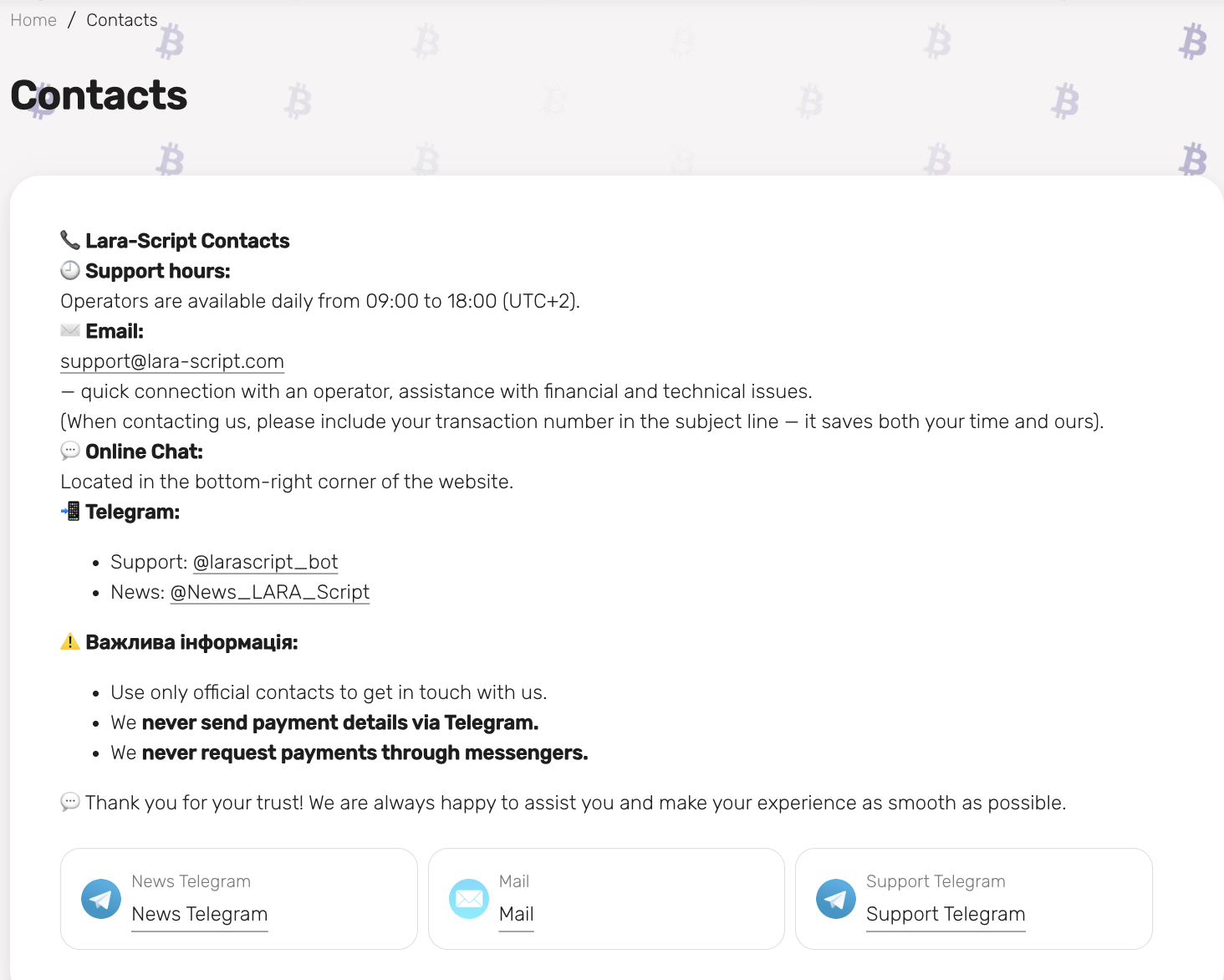Click the envelope emoji beside Email heading
Screen dimensions: 1224x980
coord(70,331)
